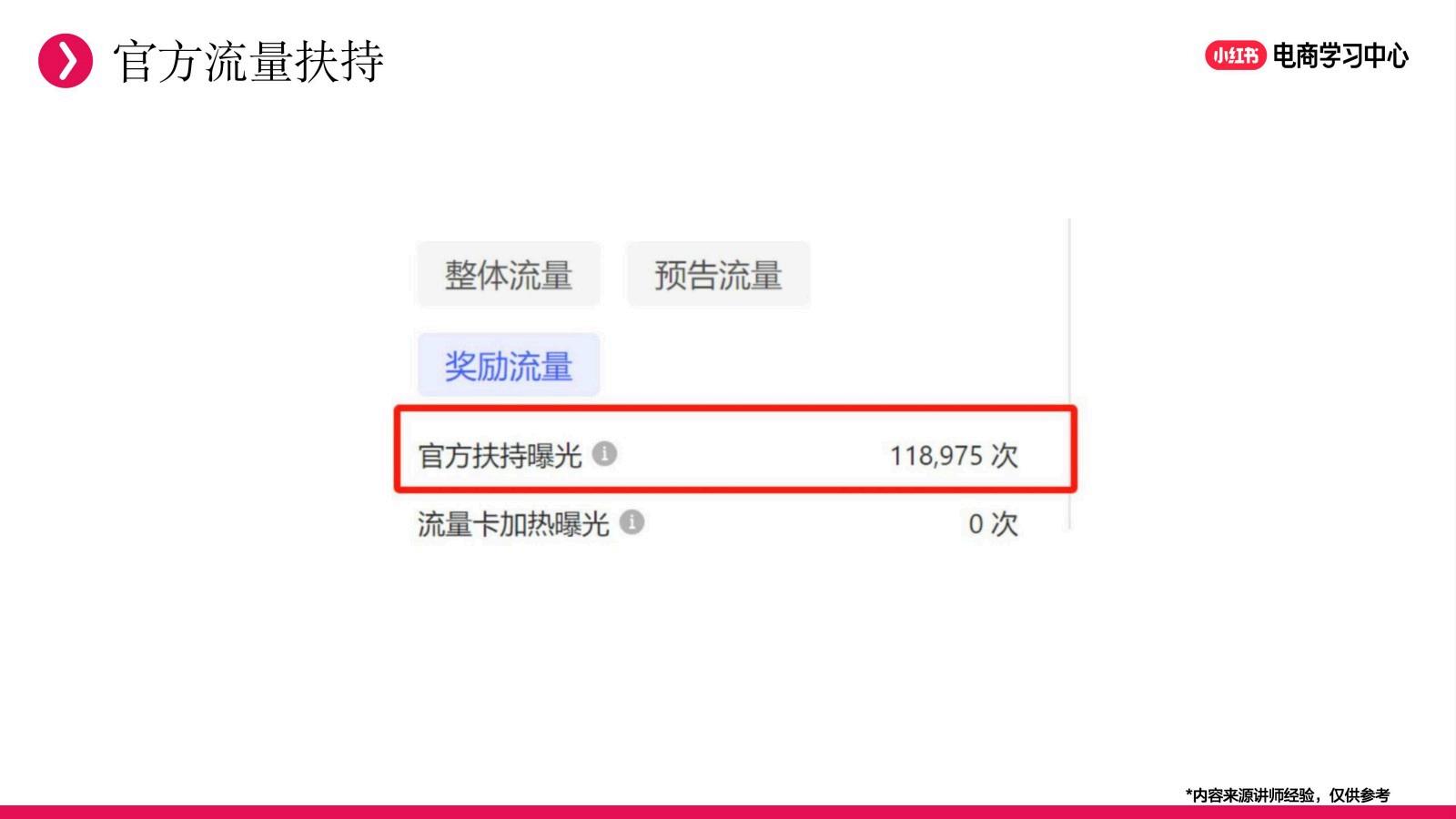Image resolution: width=1456 pixels, height=819 pixels.
Task: Click the vertical scrollbar line beside panel
Action: point(1069,373)
